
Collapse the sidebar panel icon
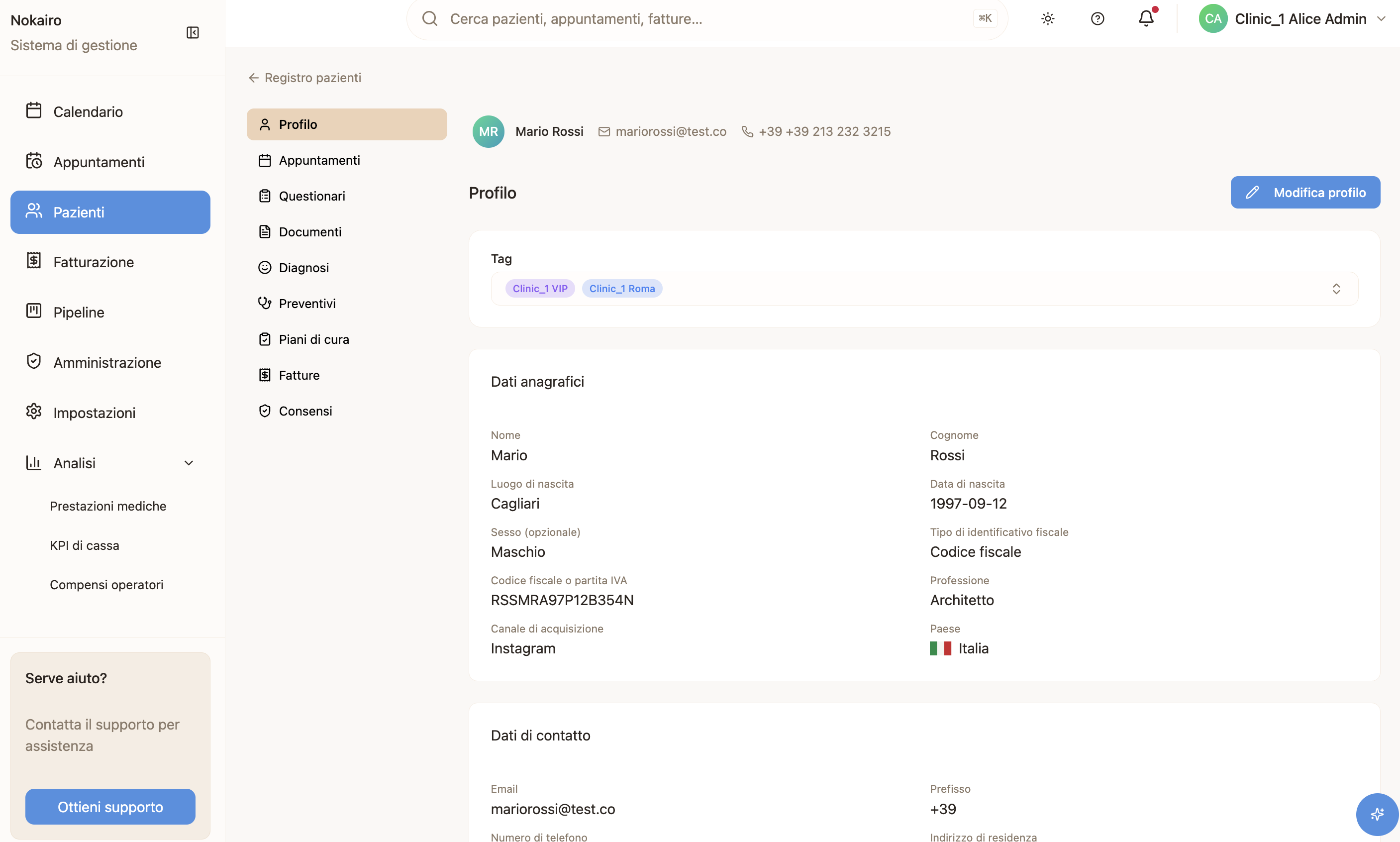click(193, 33)
